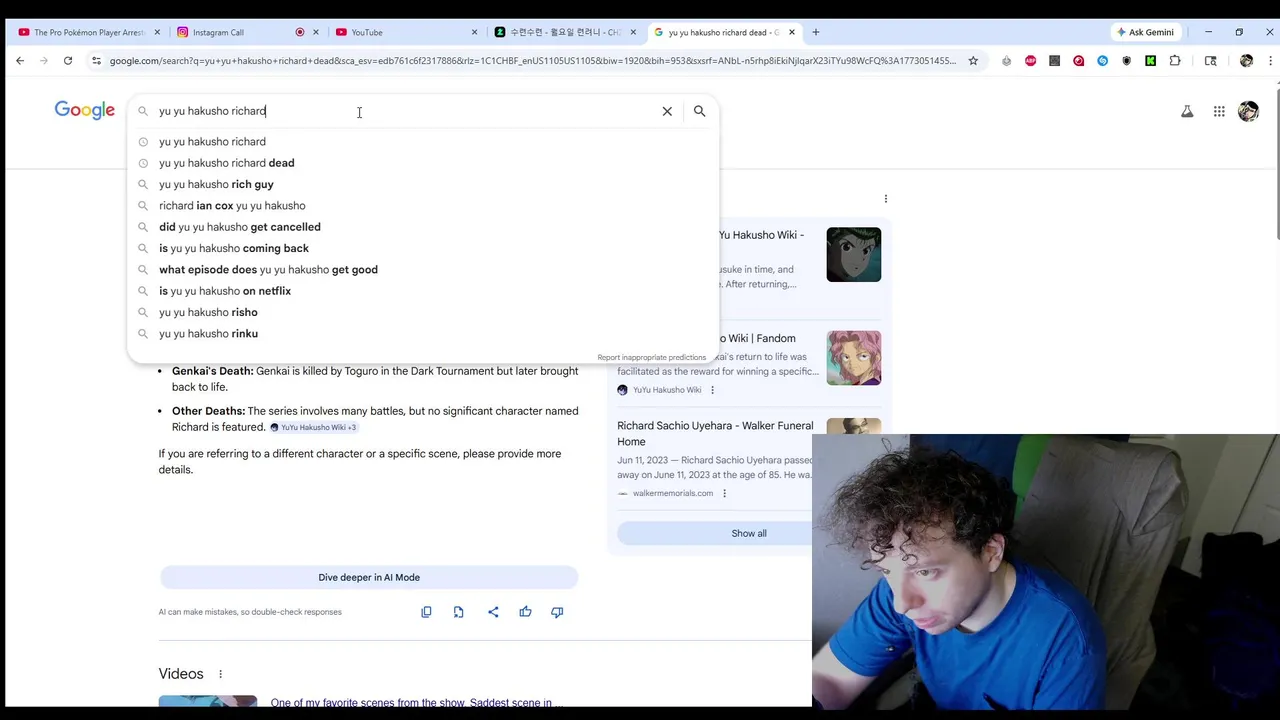Open a new browser tab

(816, 32)
